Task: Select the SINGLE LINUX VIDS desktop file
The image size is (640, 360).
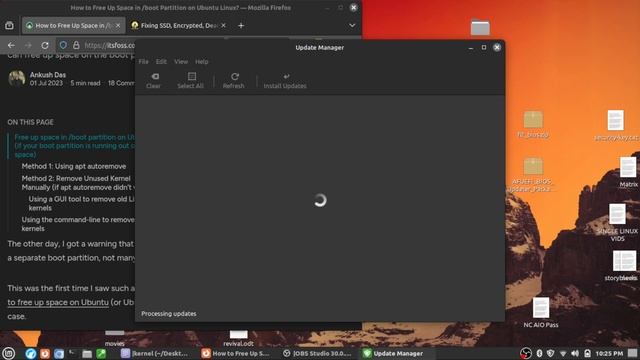Action: pyautogui.click(x=618, y=222)
